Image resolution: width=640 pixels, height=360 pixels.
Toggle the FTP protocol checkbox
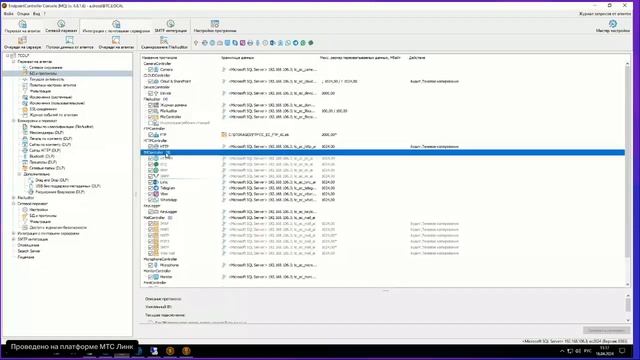click(150, 134)
